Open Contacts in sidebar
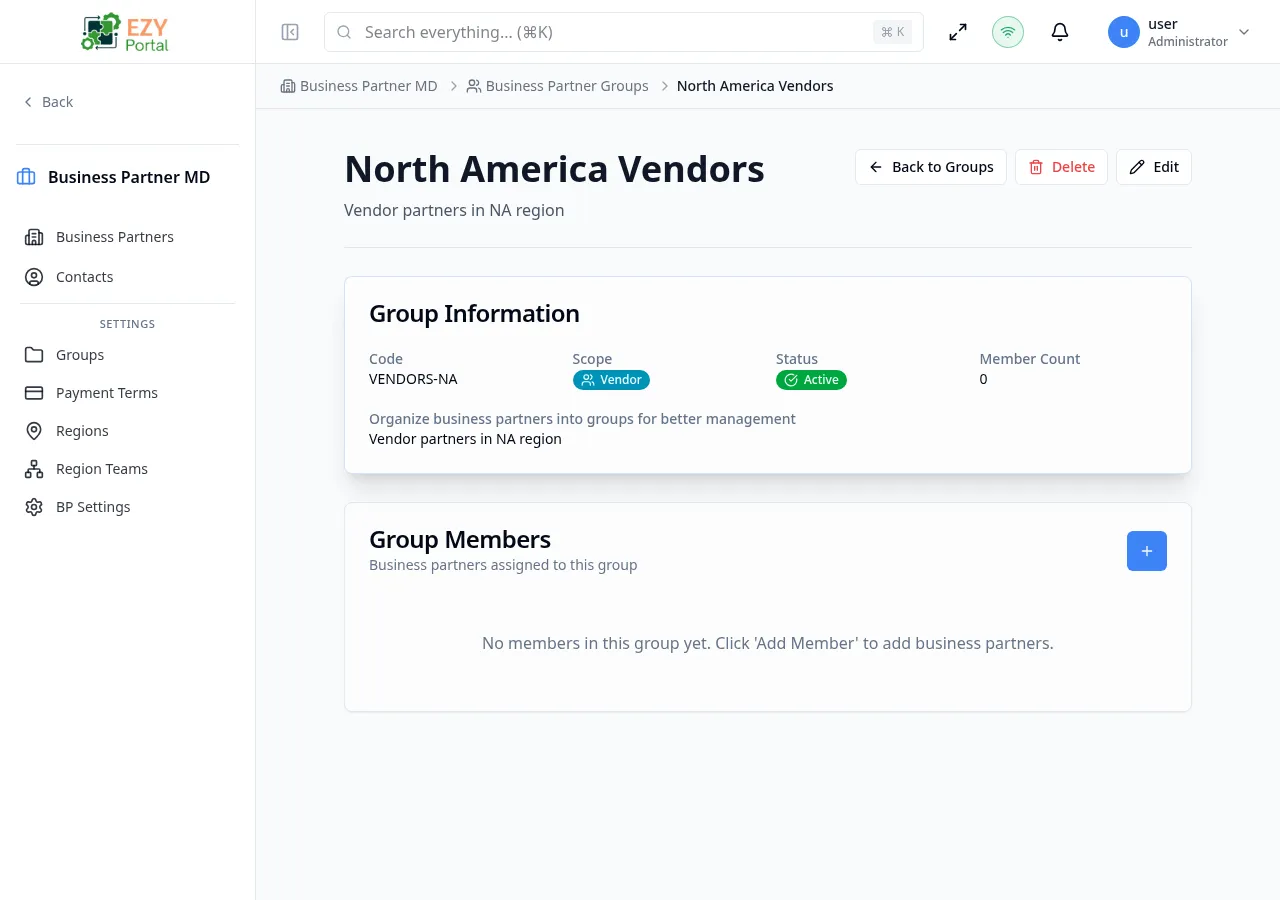 (x=84, y=277)
